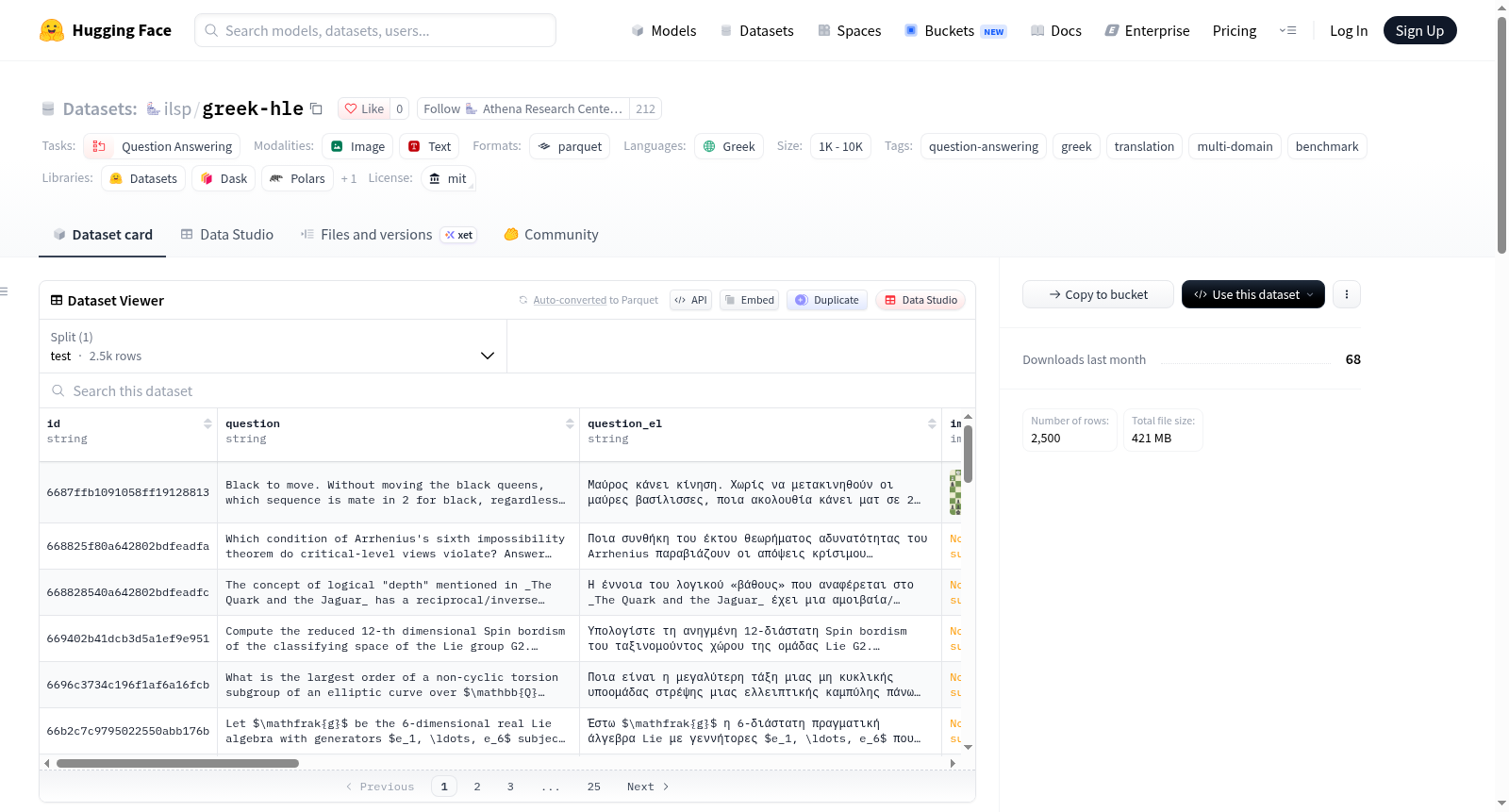Screen dimensions: 1509x812
Task: Click the Embed button
Action: 749,300
